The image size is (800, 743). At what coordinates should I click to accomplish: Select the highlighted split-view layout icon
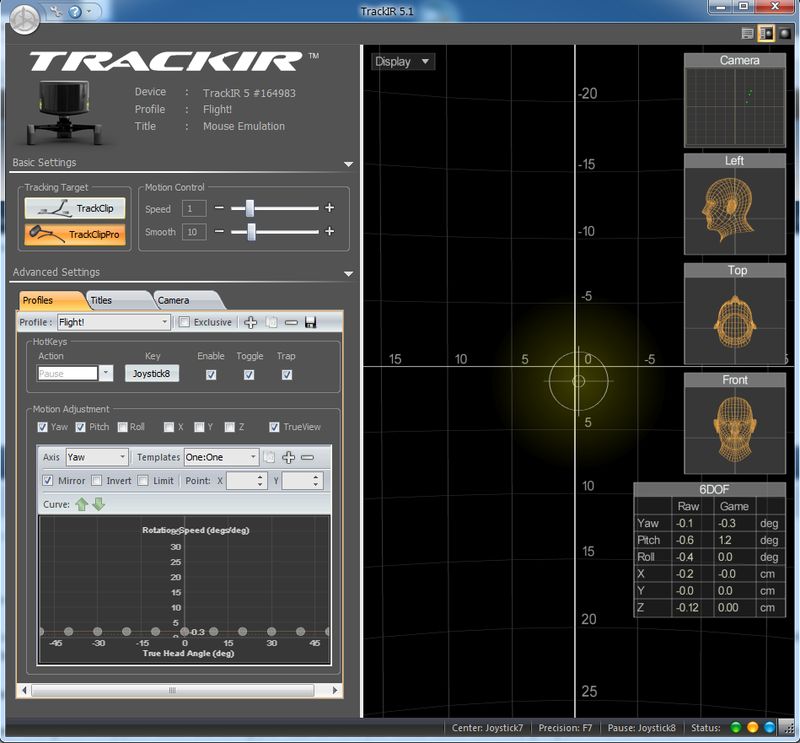coord(766,34)
